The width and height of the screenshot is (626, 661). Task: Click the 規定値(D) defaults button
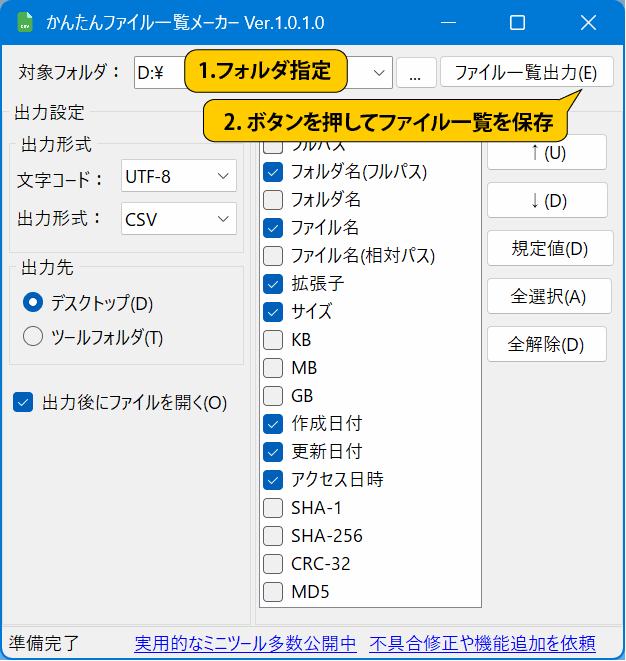click(x=550, y=248)
